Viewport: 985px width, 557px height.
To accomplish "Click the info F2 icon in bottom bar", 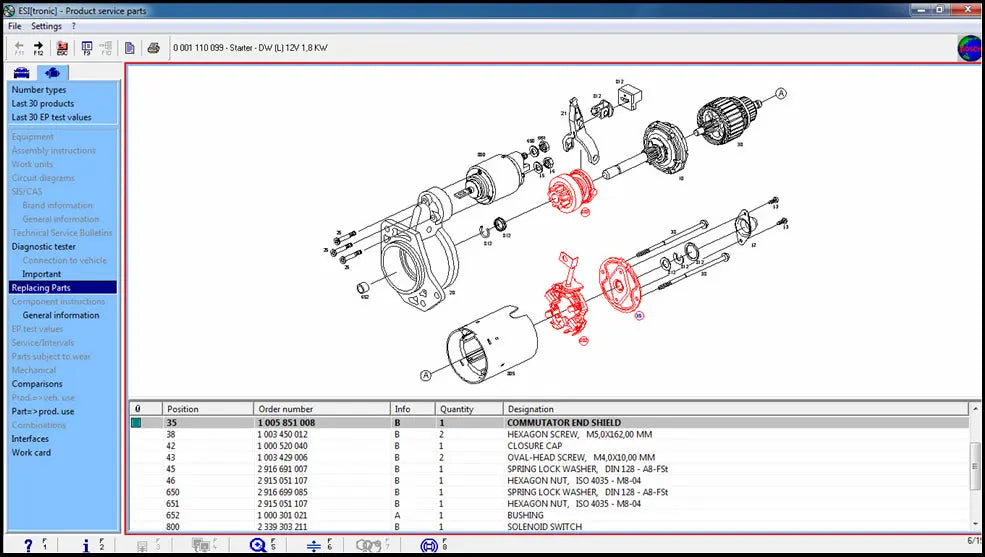I will tap(87, 545).
